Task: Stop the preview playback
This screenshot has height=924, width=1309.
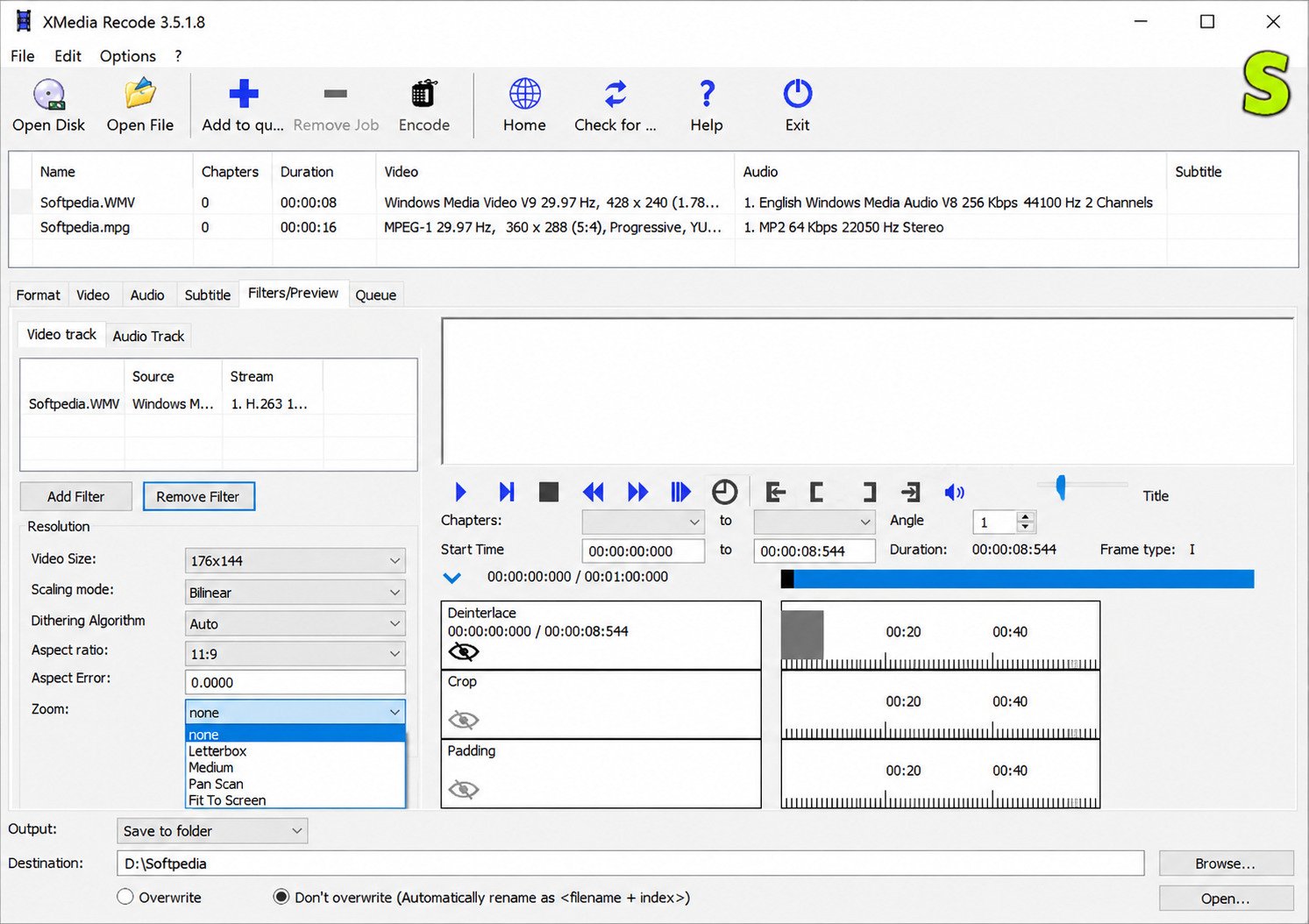Action: click(549, 492)
